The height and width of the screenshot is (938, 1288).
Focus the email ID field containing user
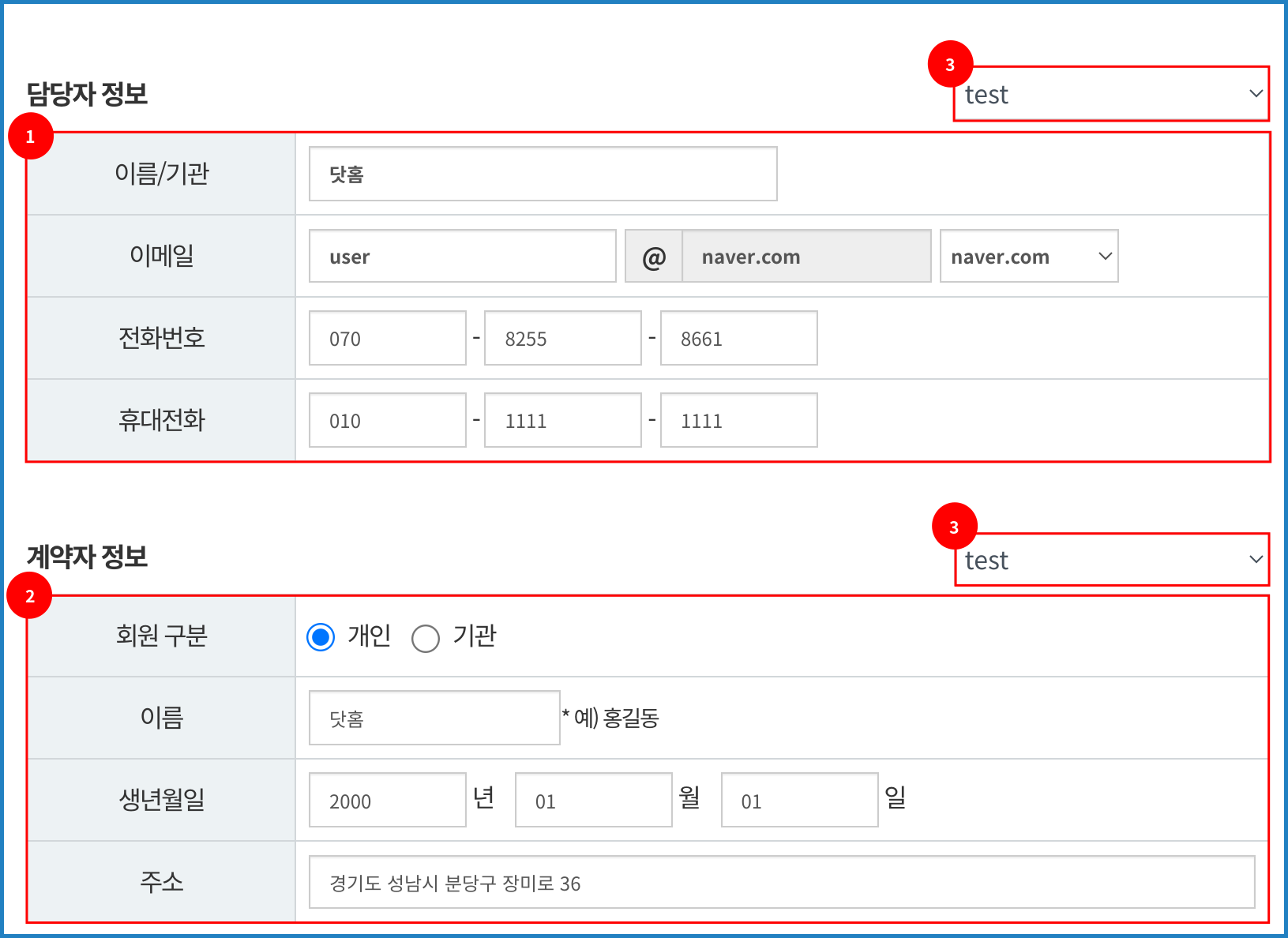pyautogui.click(x=462, y=257)
